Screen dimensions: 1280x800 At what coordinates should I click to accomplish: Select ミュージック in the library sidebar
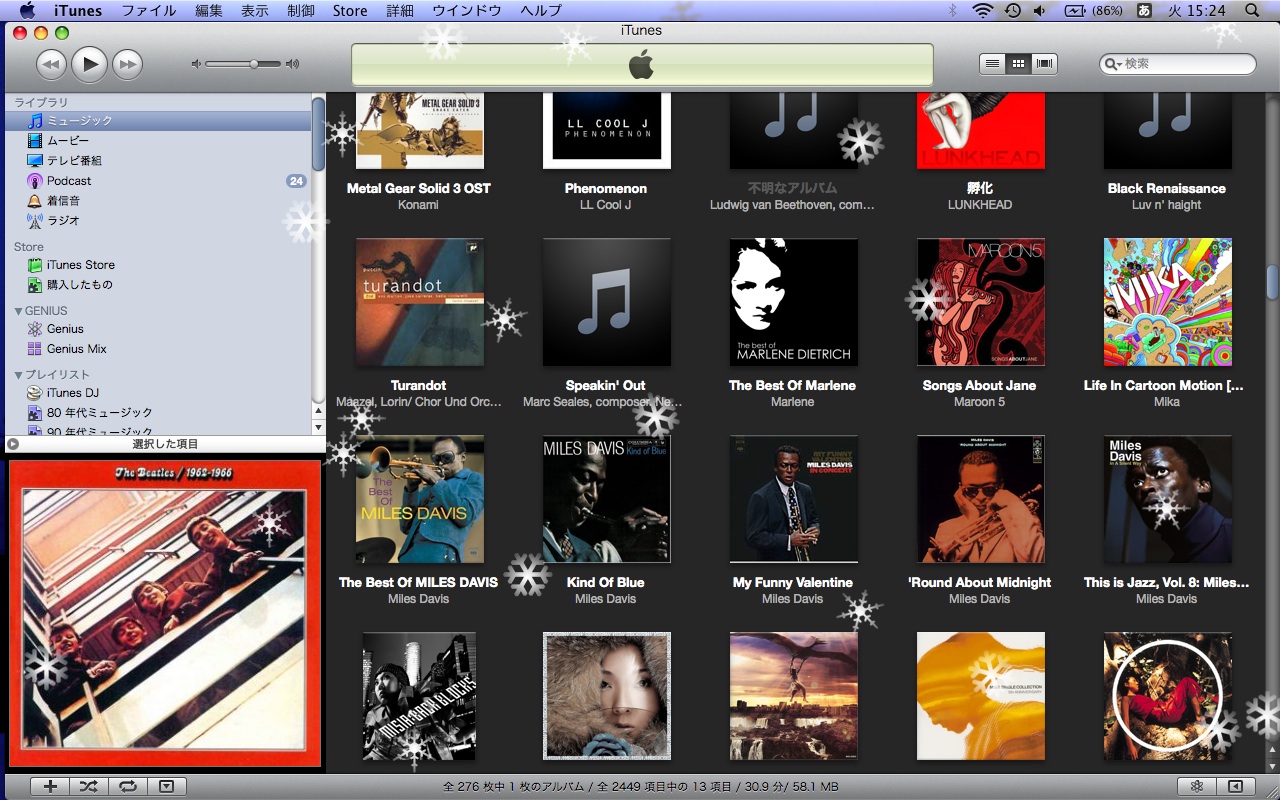point(158,120)
